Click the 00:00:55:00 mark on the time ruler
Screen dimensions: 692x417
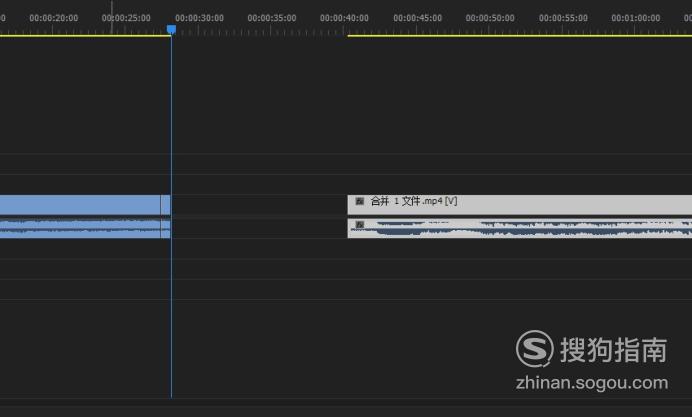563,18
